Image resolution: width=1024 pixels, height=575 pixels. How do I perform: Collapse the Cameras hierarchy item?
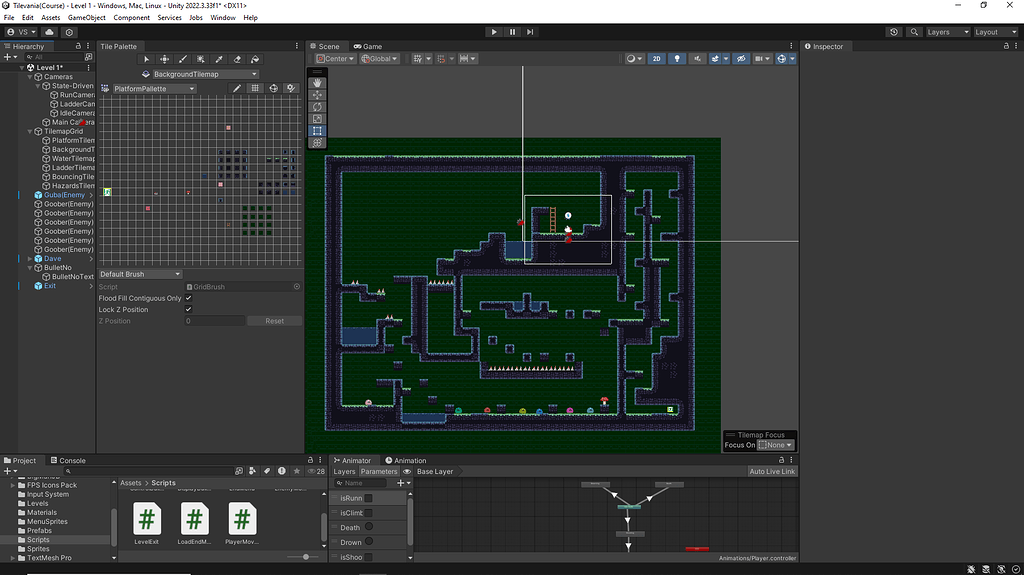(29, 76)
